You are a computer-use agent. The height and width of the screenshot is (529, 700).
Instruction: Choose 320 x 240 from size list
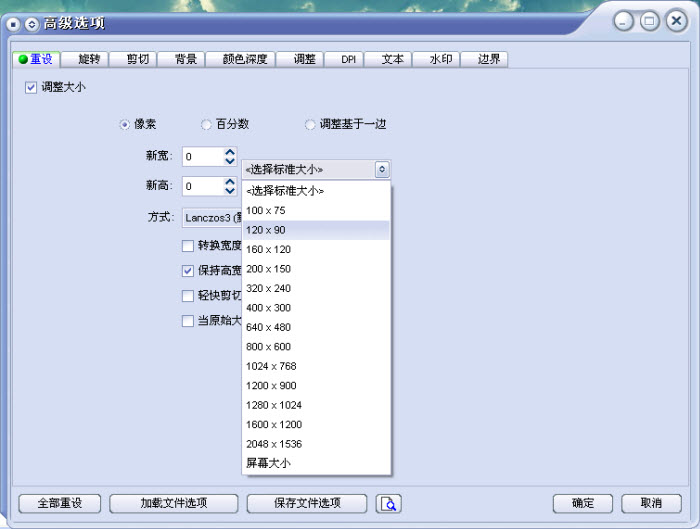click(x=316, y=288)
